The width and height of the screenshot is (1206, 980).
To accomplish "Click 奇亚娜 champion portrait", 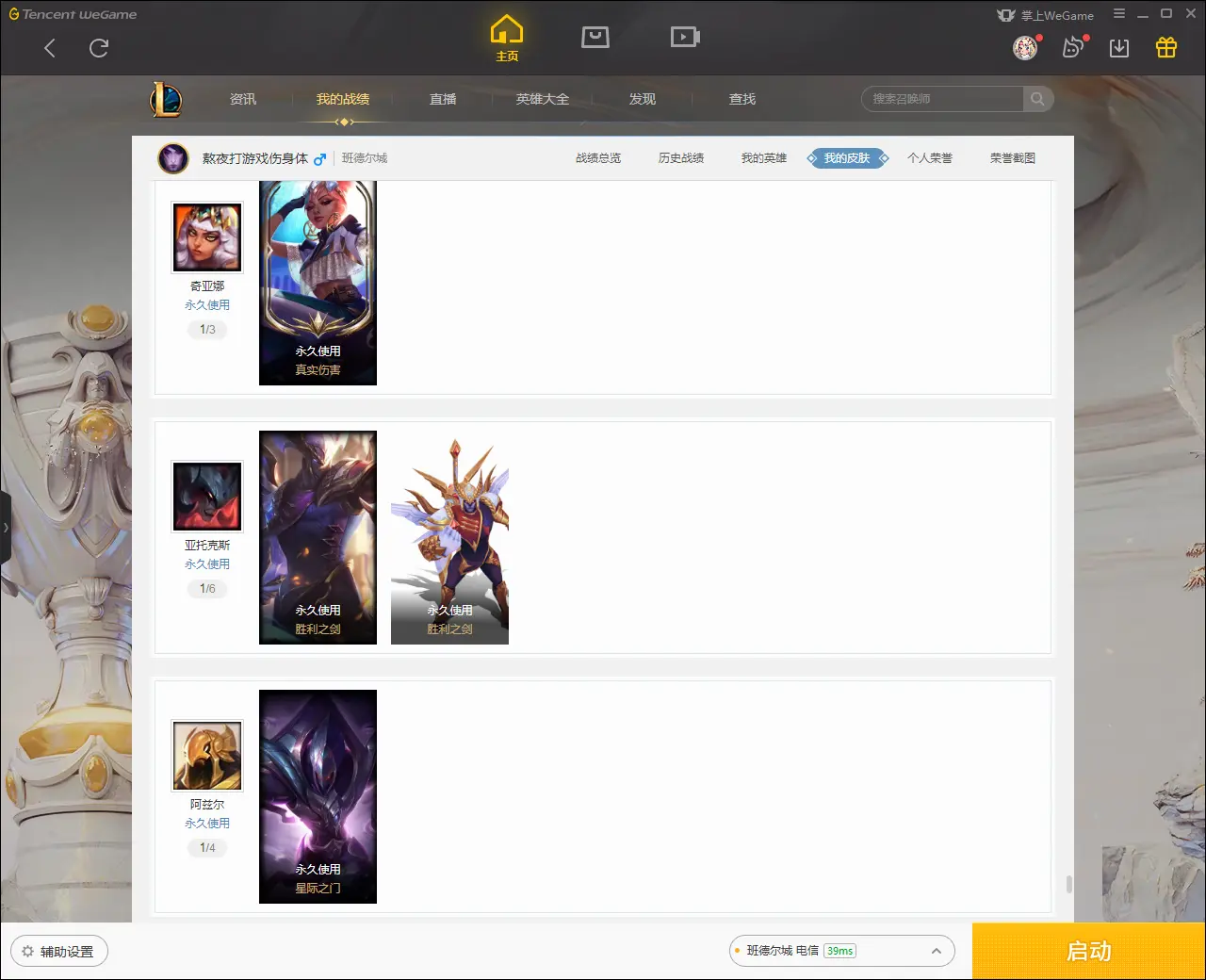I will point(207,237).
